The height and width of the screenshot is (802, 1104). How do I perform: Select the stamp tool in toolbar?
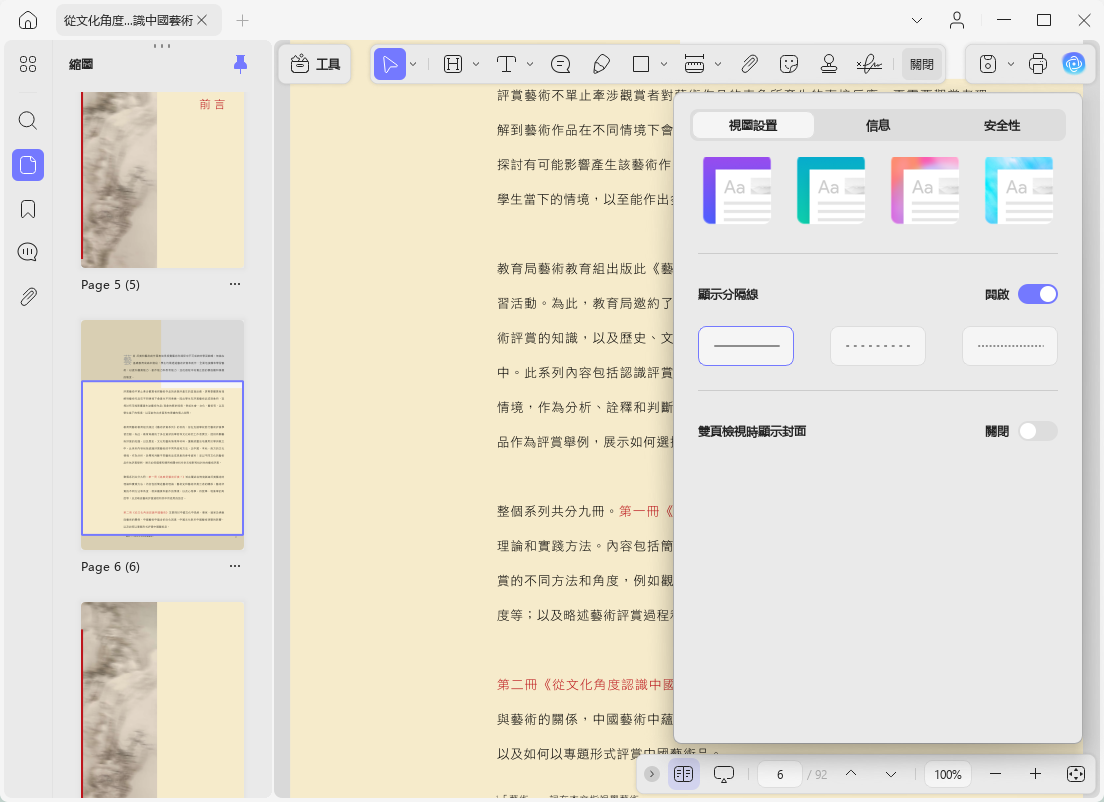click(829, 64)
